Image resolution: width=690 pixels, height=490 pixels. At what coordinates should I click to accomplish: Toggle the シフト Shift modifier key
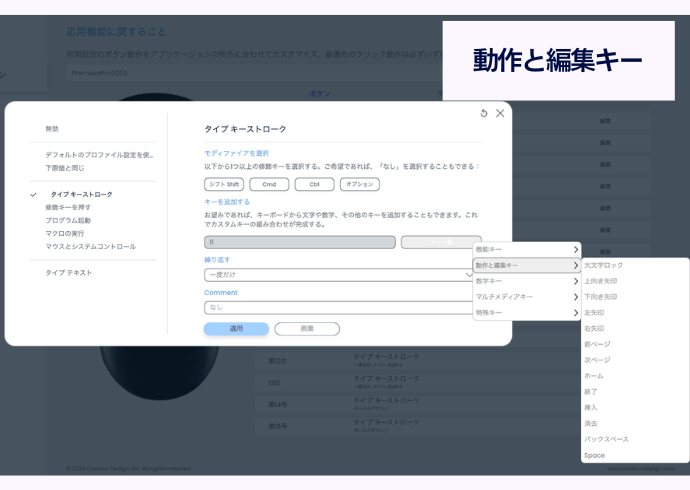pos(223,184)
